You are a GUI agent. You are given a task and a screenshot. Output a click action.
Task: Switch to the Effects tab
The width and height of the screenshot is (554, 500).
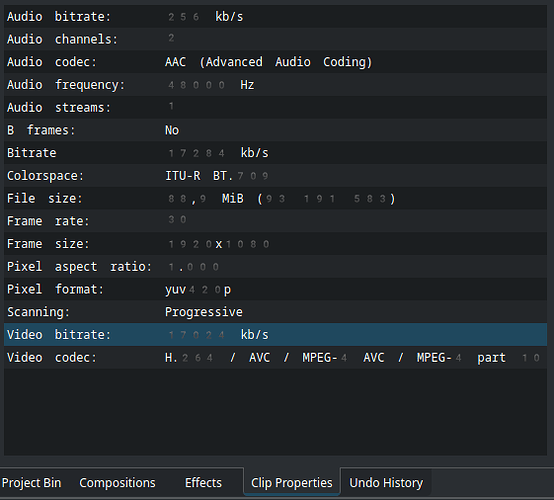click(203, 482)
